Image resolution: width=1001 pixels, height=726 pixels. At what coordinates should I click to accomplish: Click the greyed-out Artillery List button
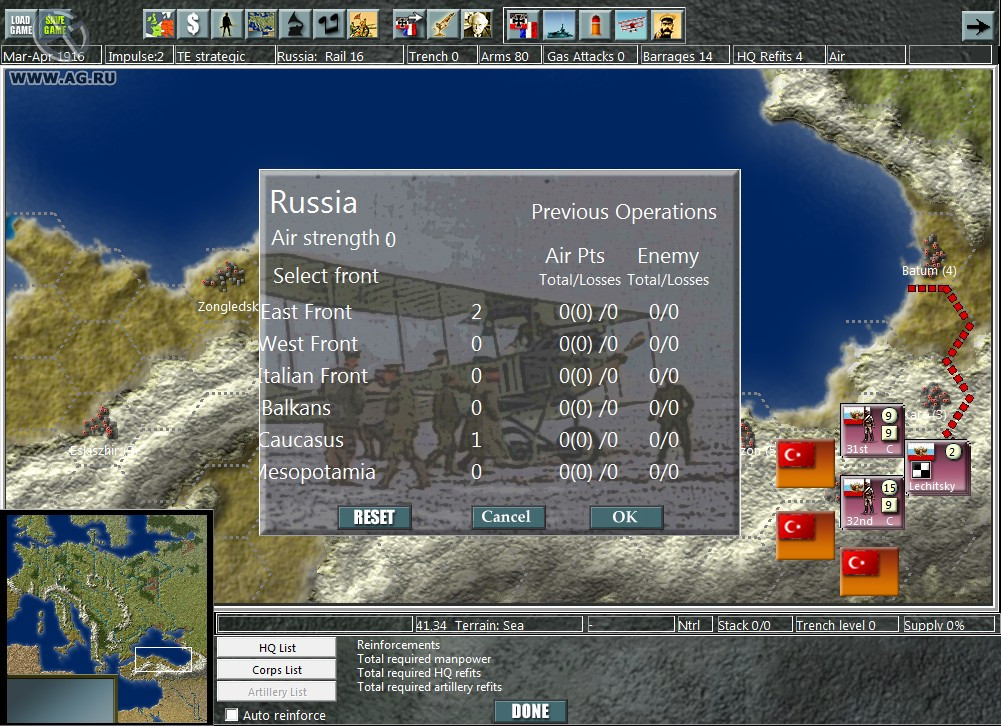(276, 692)
